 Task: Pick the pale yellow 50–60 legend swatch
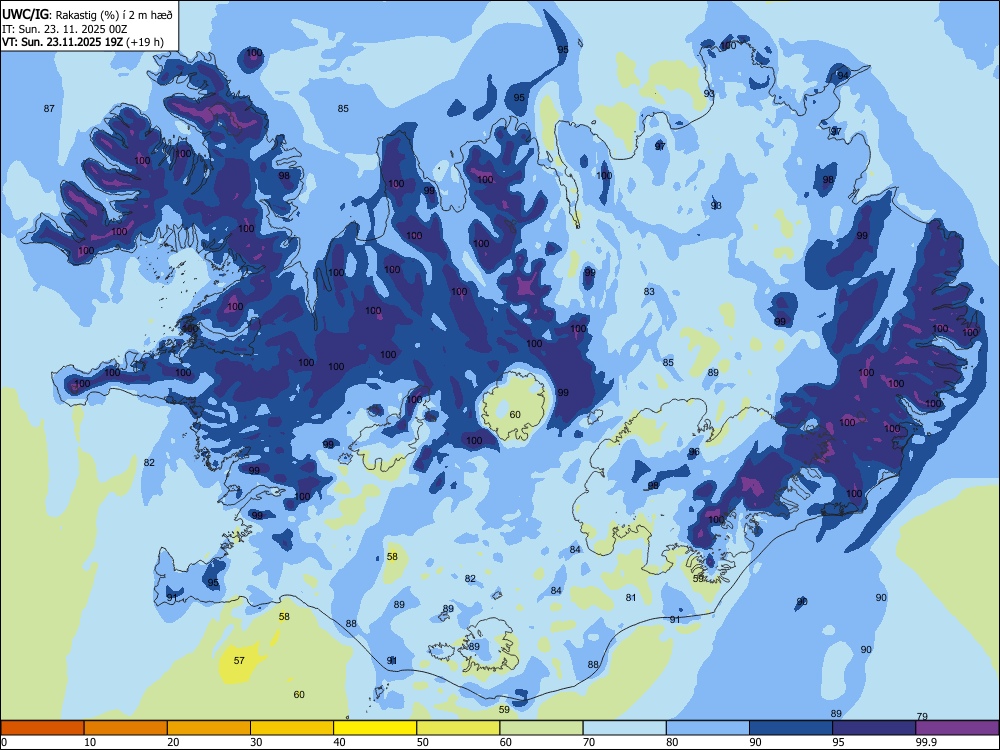click(x=458, y=728)
